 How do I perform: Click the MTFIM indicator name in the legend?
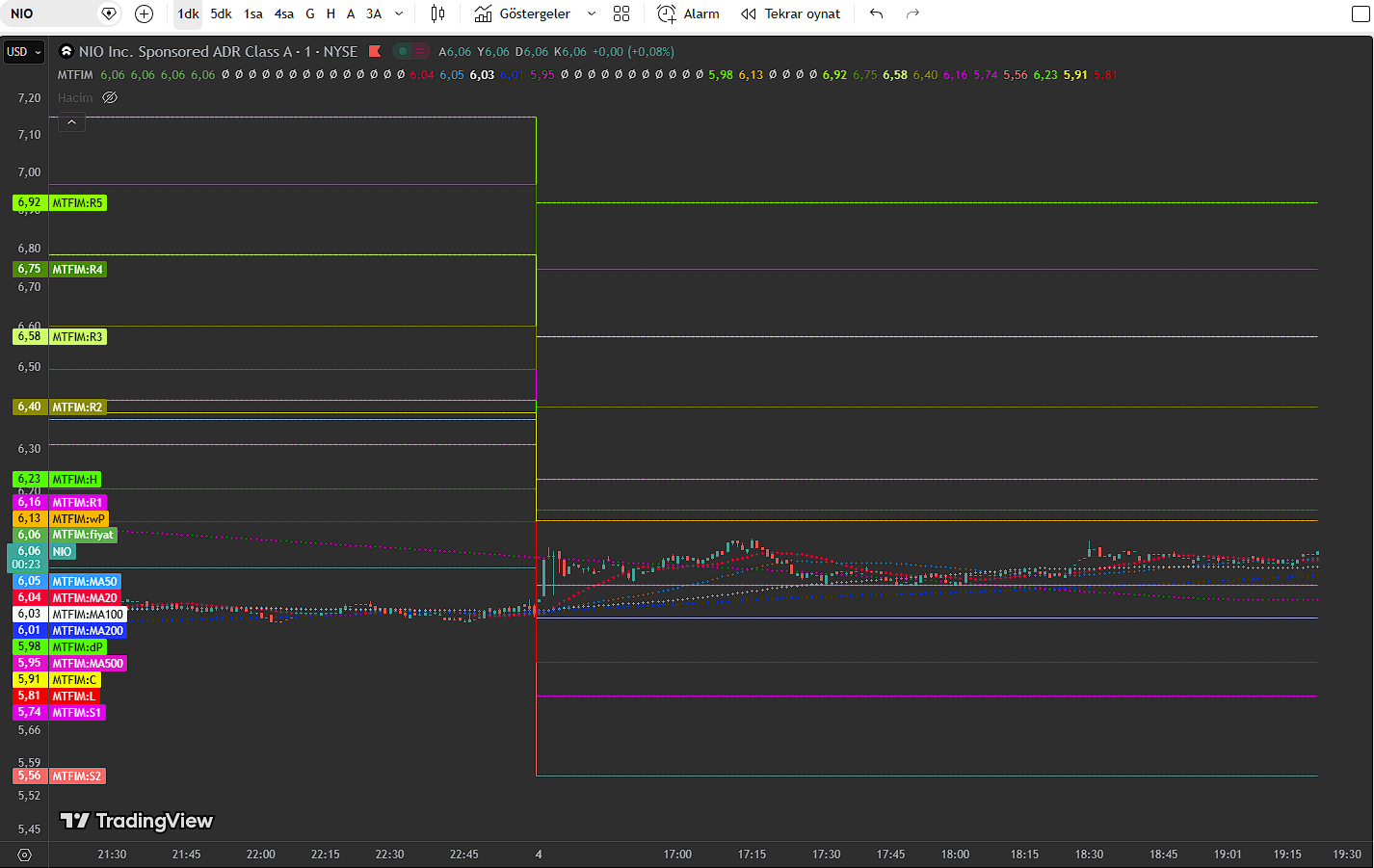pyautogui.click(x=75, y=75)
